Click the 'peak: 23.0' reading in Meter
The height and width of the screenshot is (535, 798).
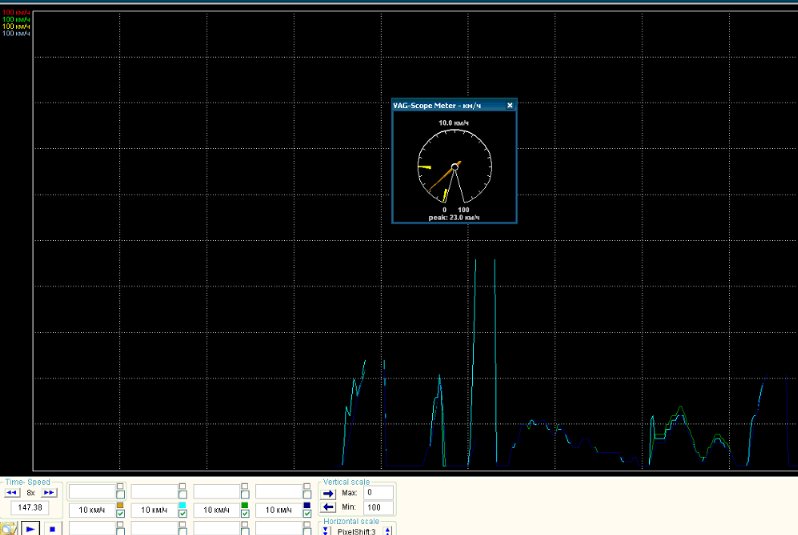[454, 218]
